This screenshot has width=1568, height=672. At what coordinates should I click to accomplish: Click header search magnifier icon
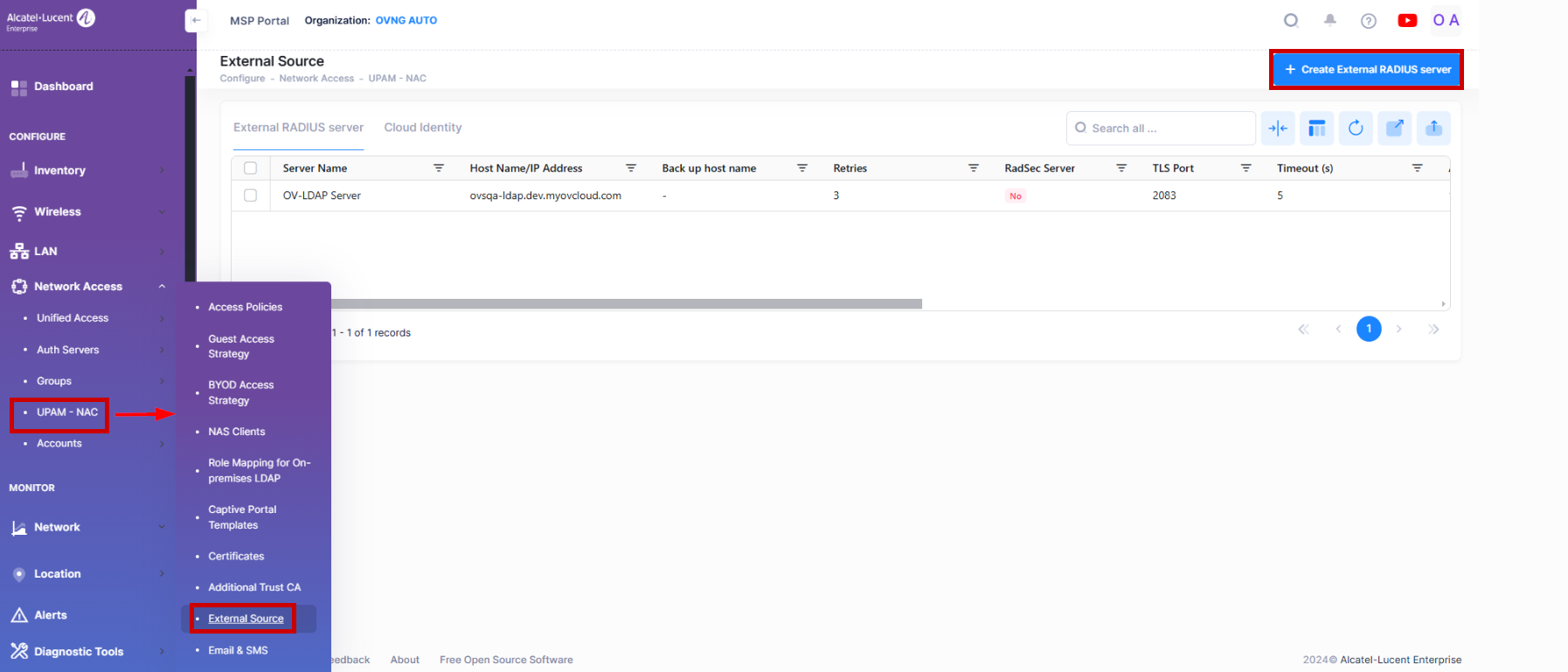[1291, 20]
